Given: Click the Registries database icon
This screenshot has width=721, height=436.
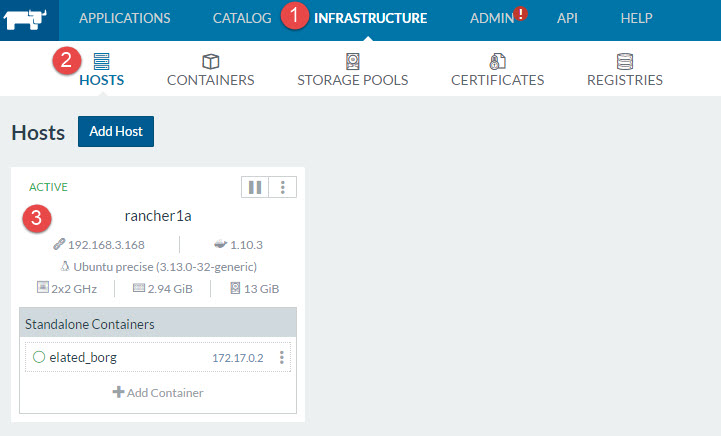Looking at the screenshot, I should [624, 61].
